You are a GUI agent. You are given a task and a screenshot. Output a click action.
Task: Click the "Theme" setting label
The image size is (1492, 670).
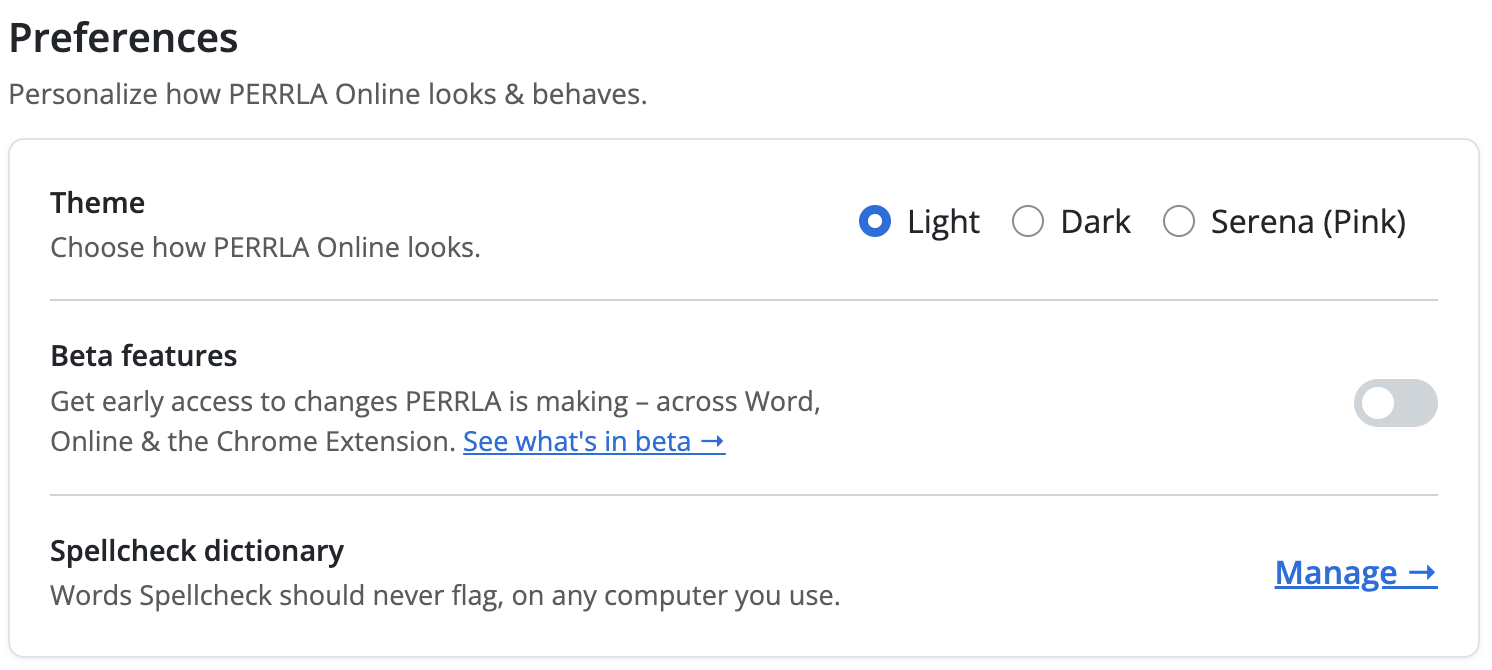[x=98, y=203]
